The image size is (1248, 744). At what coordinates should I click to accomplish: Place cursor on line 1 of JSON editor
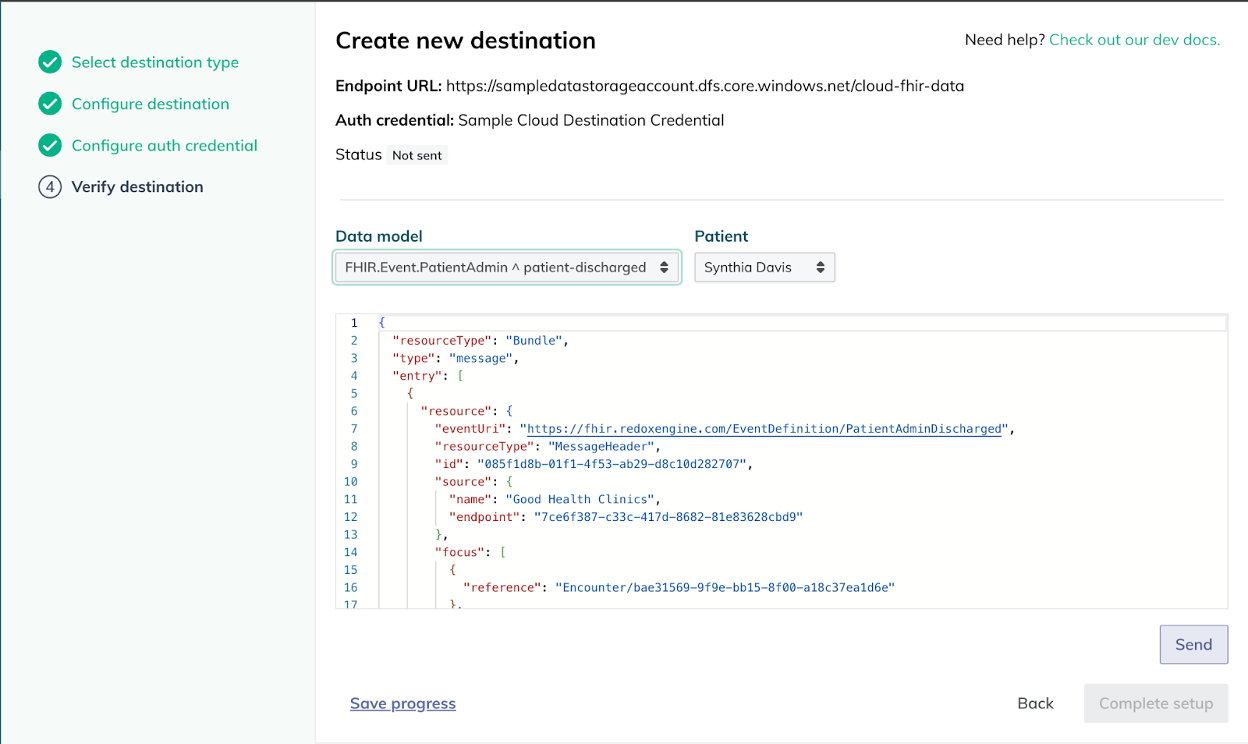pyautogui.click(x=800, y=323)
